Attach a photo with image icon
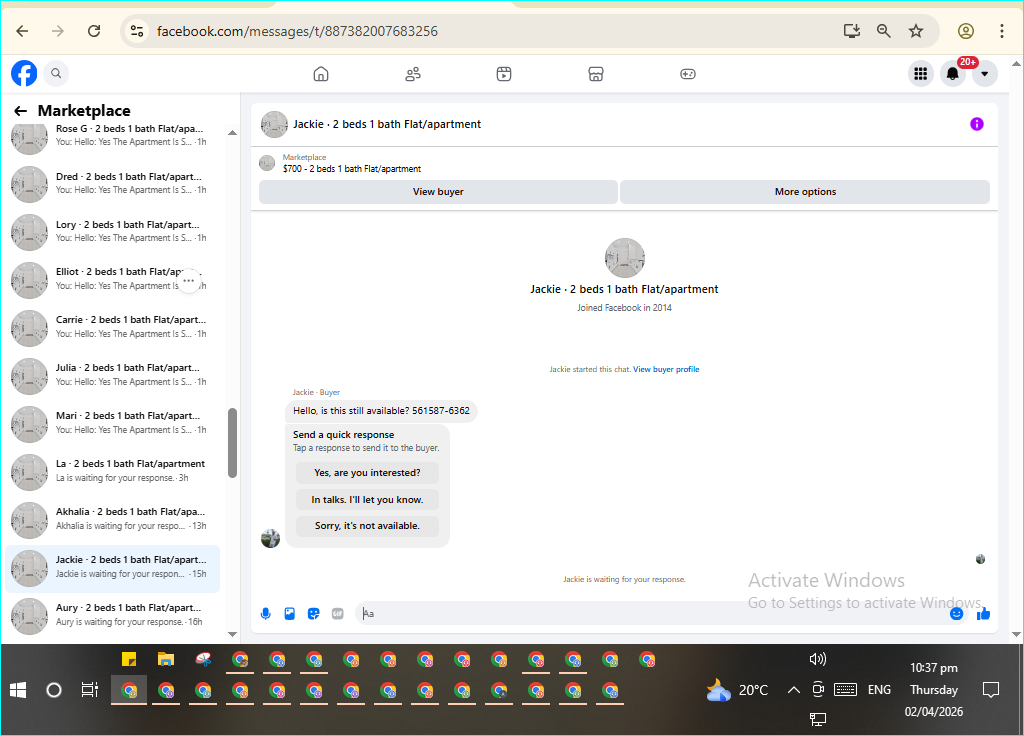The height and width of the screenshot is (736, 1024). [x=289, y=613]
